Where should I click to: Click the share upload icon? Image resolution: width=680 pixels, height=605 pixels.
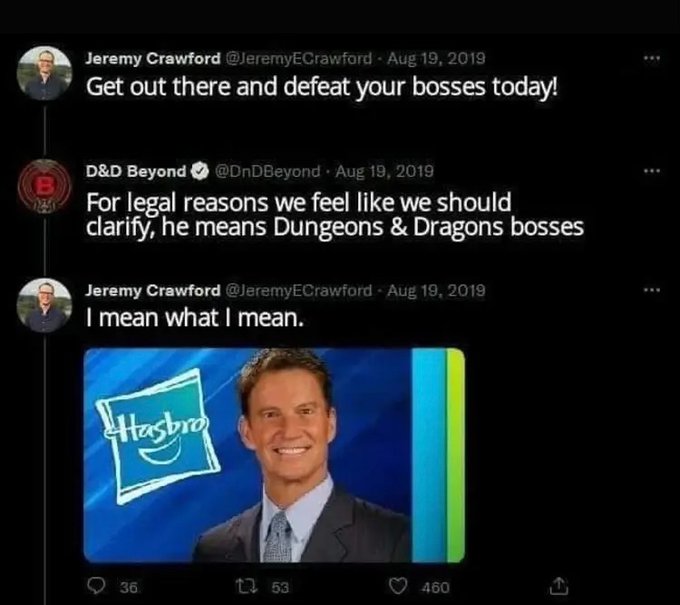tap(558, 586)
